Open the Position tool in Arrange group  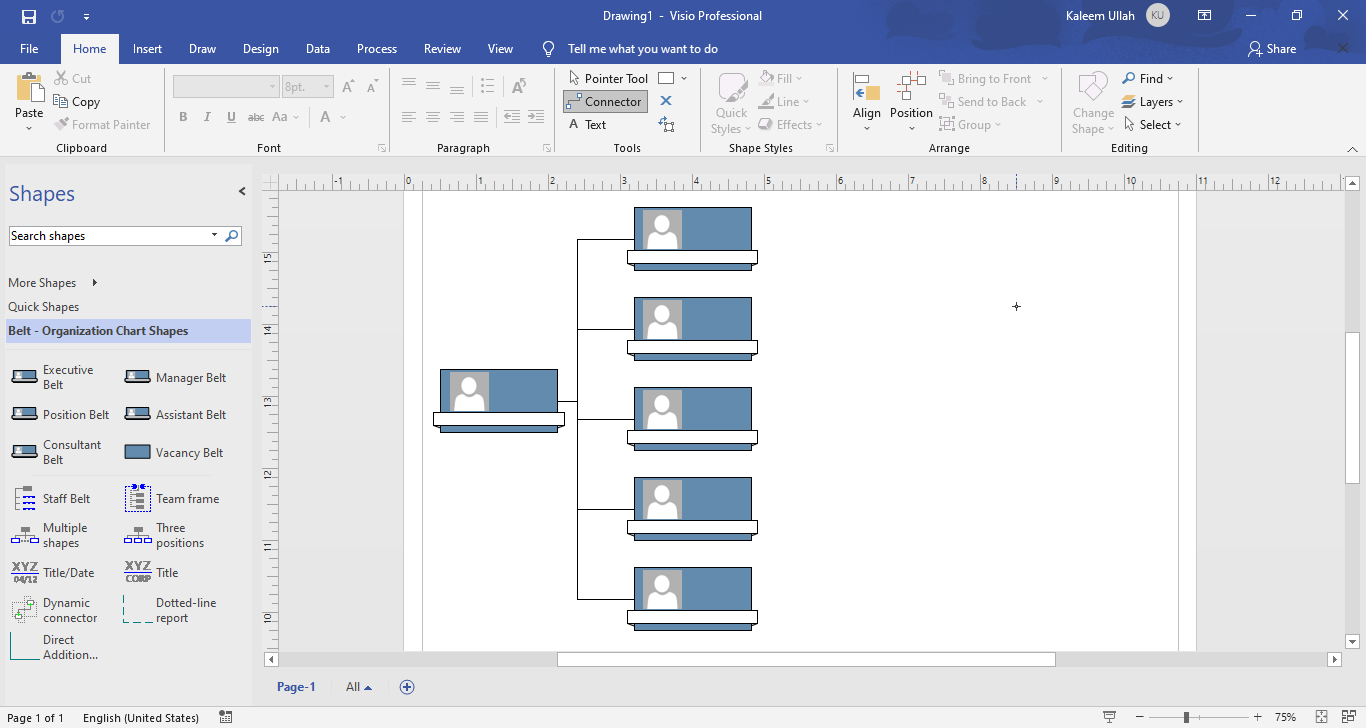coord(911,100)
